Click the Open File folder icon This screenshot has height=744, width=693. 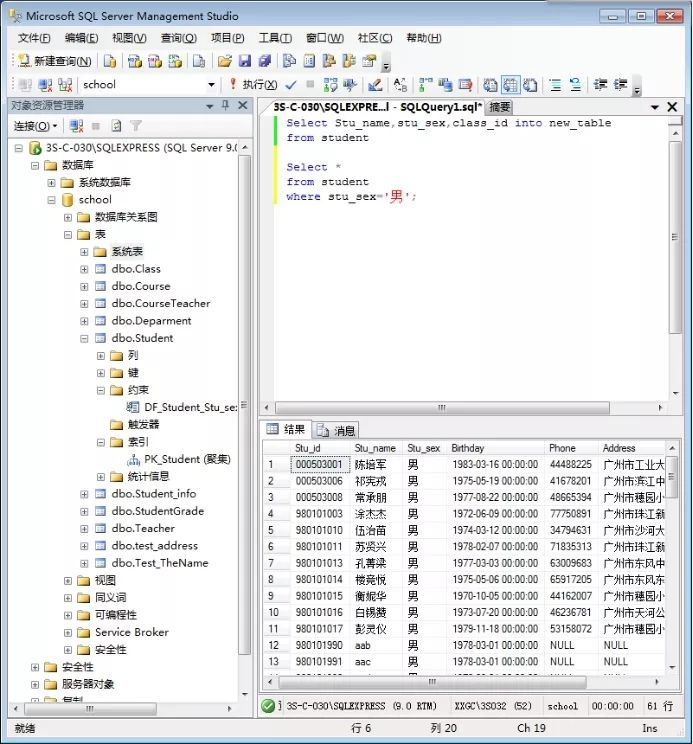pos(224,61)
